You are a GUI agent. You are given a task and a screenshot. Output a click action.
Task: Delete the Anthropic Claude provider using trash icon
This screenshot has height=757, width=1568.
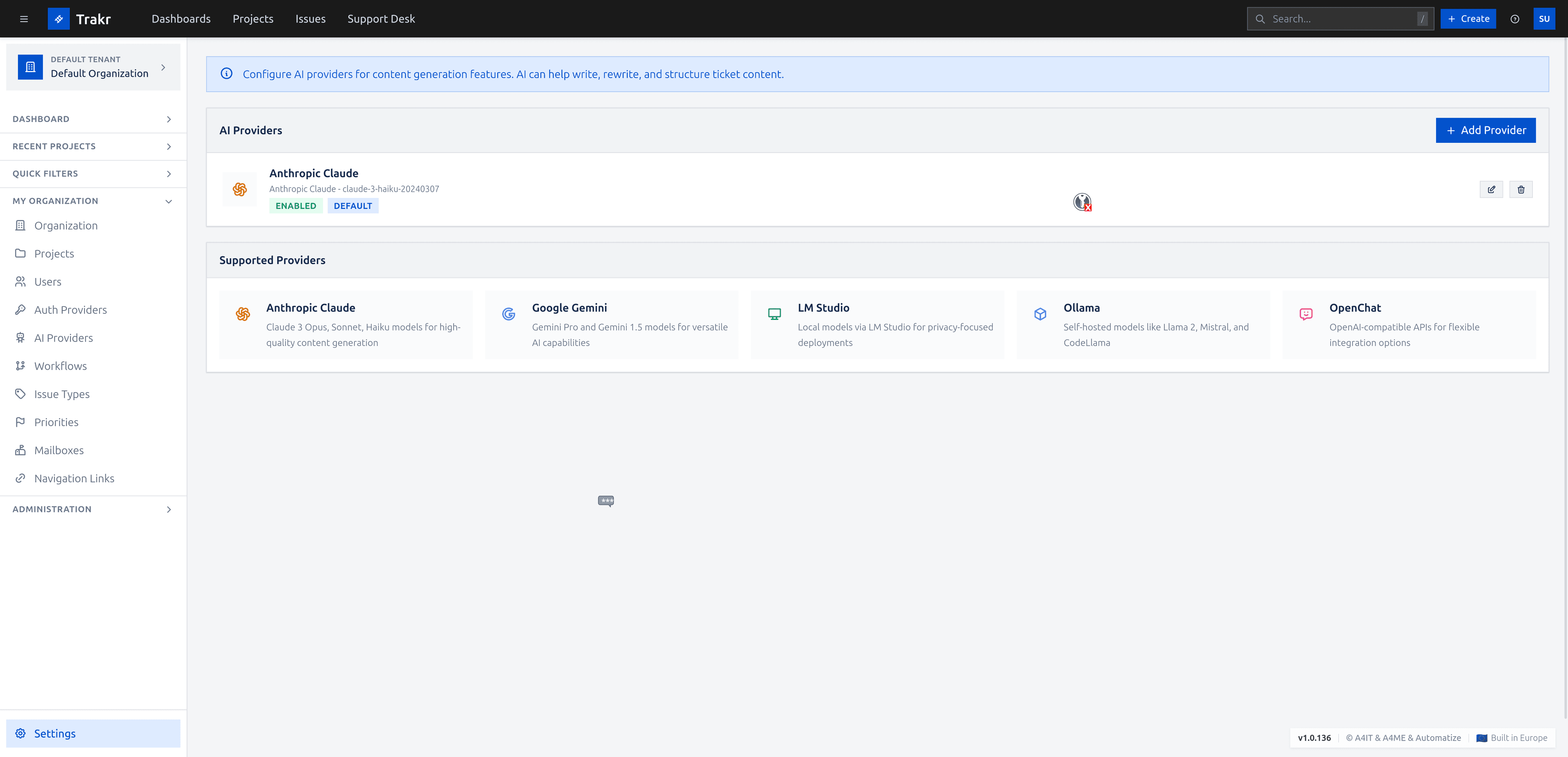[x=1521, y=189]
